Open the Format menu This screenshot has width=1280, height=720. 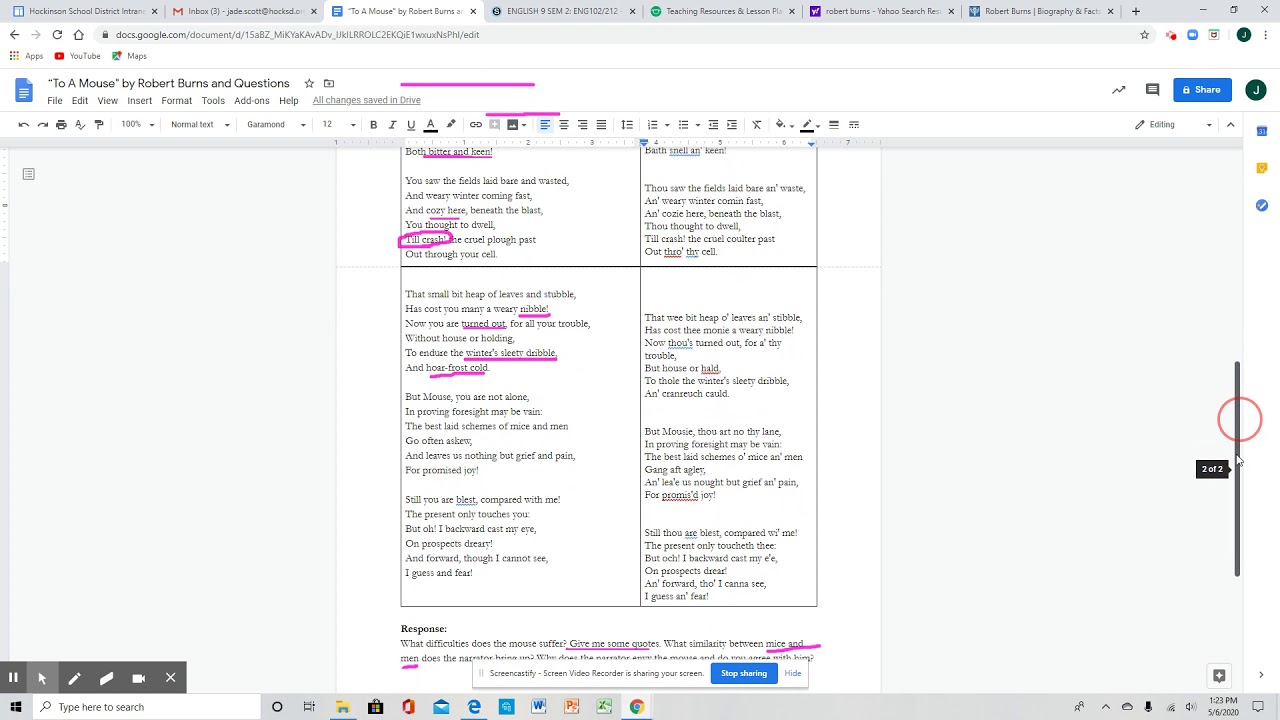[176, 101]
